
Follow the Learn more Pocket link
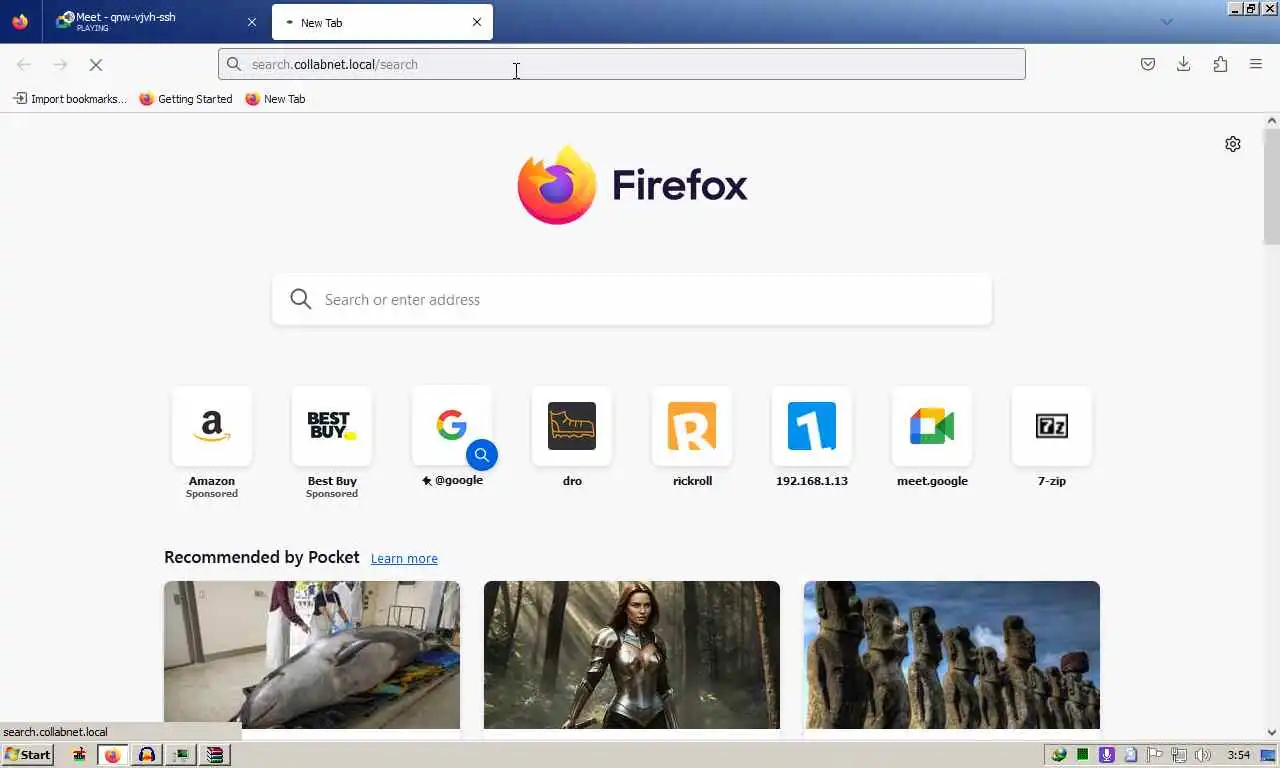(x=404, y=559)
